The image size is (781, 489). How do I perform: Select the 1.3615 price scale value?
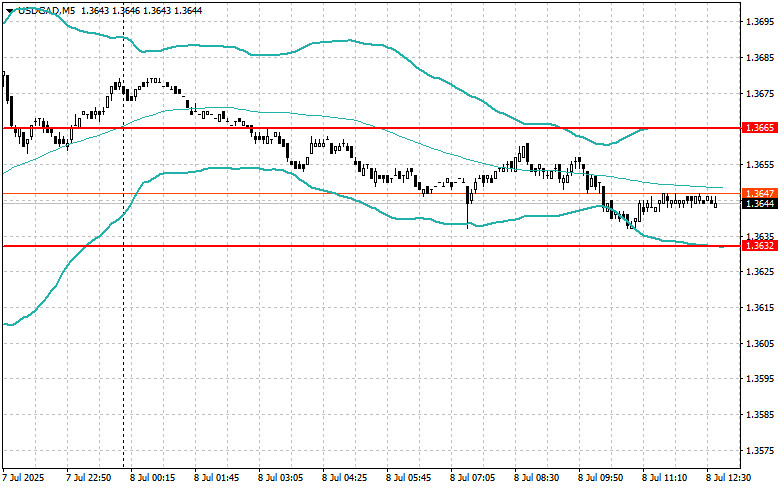coord(760,308)
